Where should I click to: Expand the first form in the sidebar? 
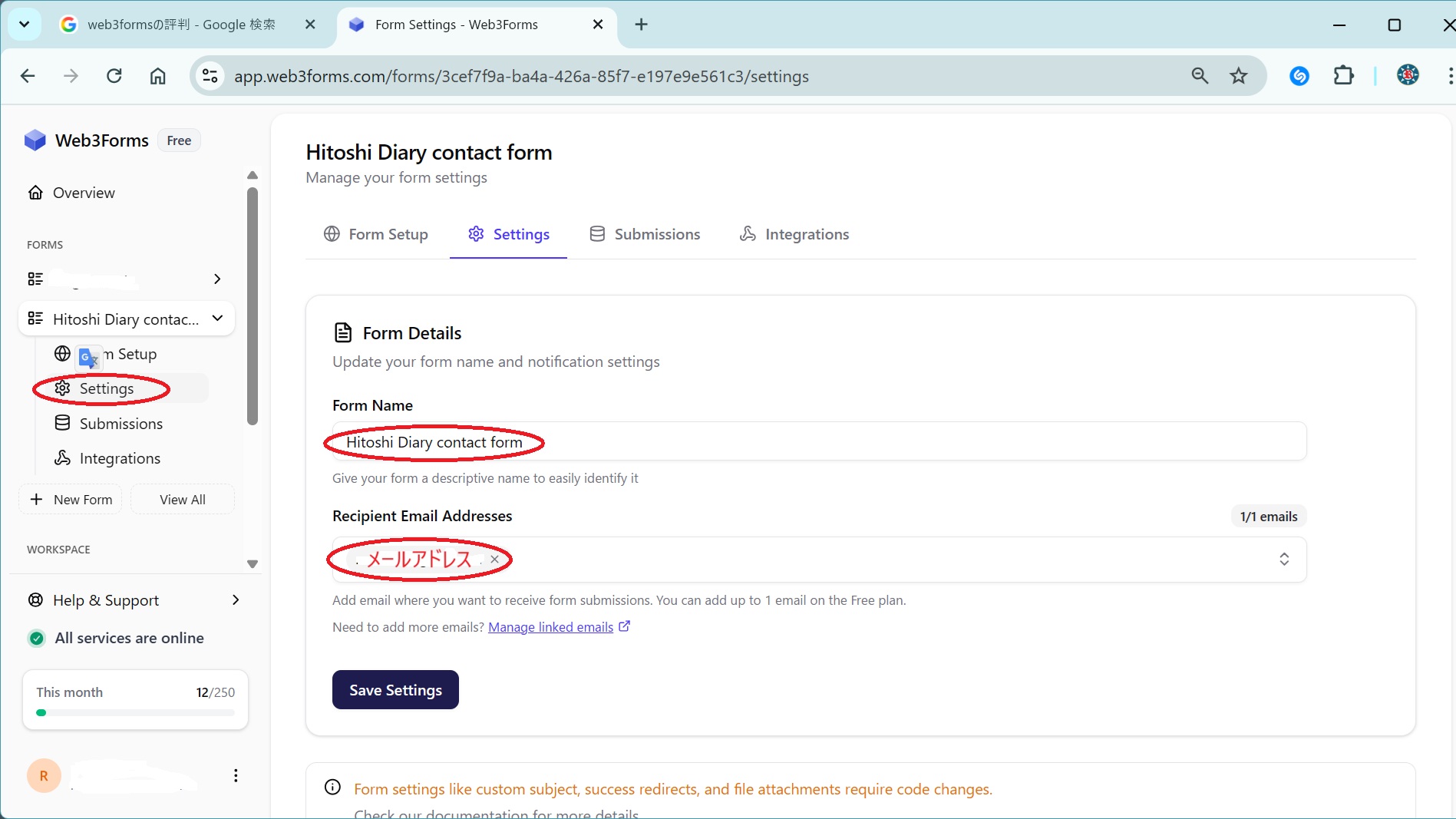[217, 279]
